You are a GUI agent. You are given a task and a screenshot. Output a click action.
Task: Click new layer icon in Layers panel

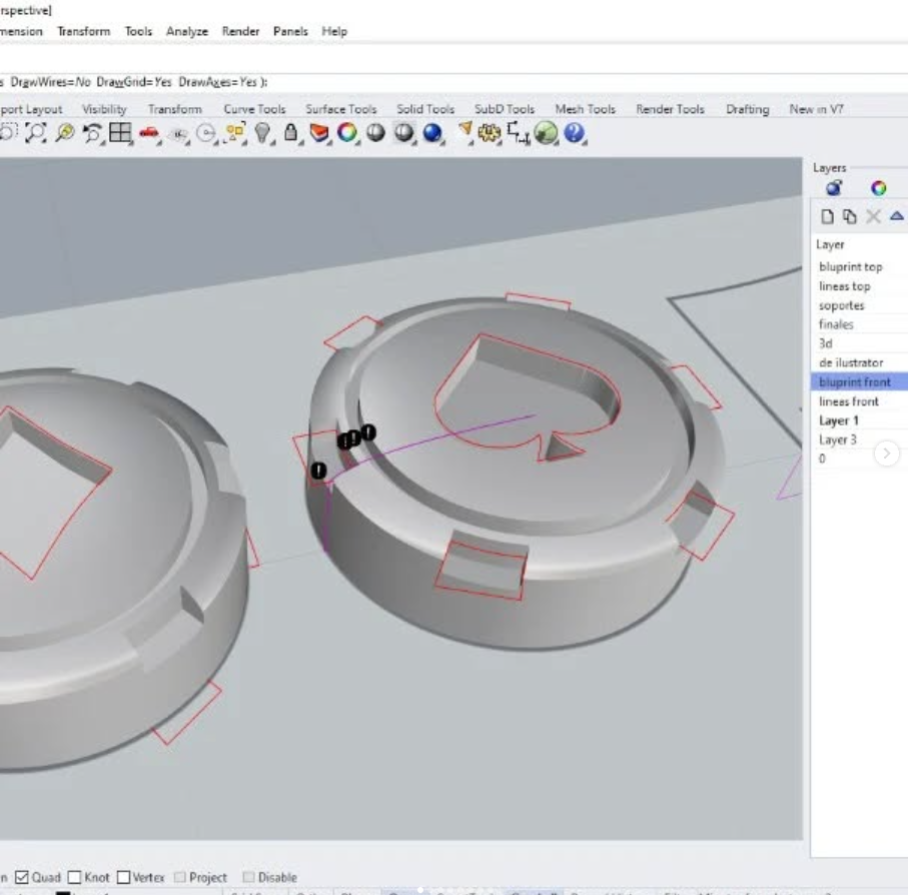[x=827, y=216]
